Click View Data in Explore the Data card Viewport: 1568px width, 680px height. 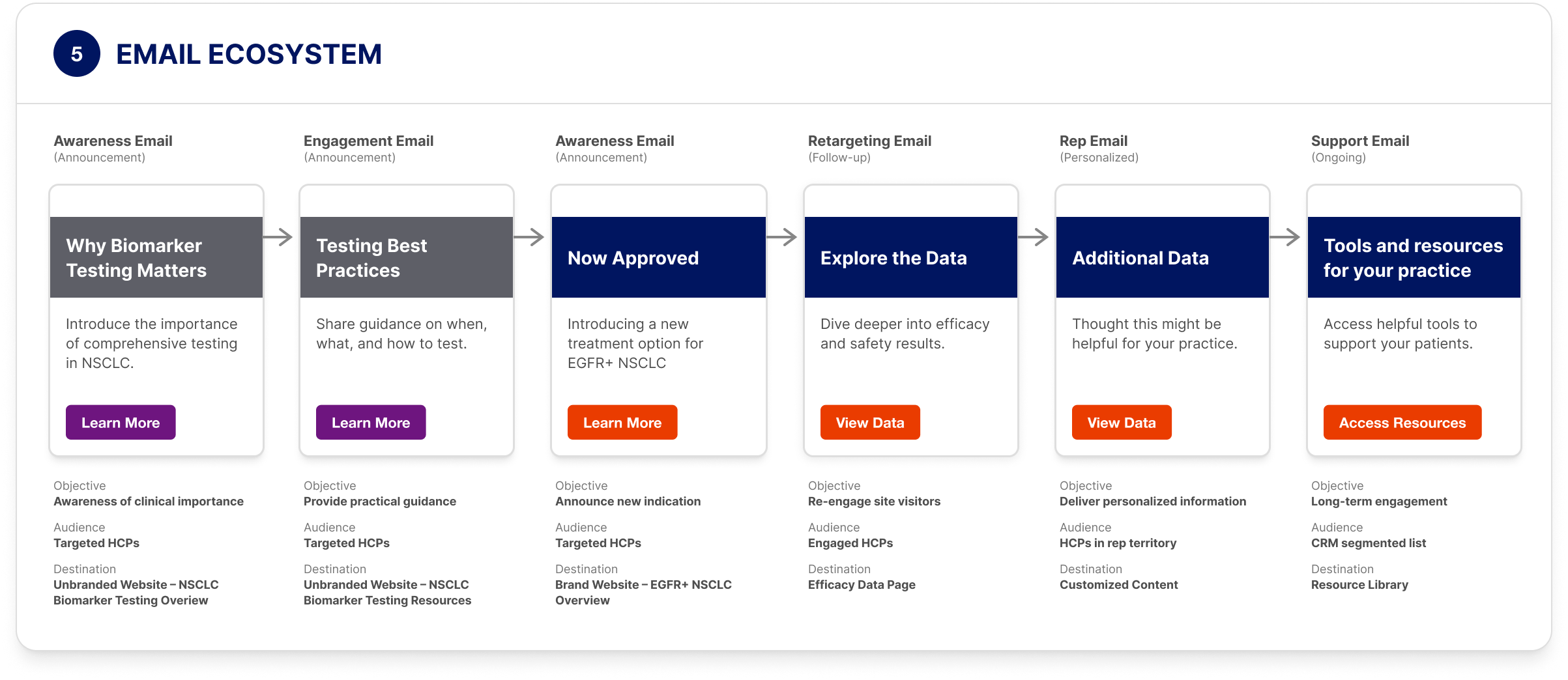pyautogui.click(x=870, y=422)
